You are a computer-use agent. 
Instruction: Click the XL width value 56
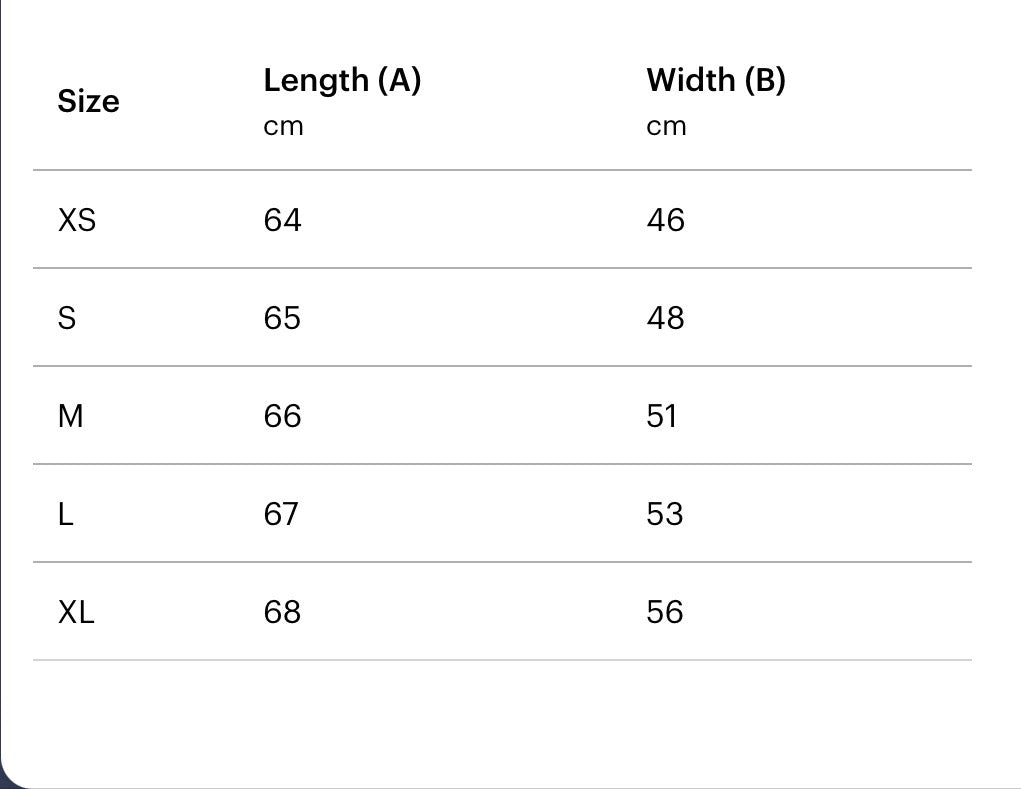665,611
